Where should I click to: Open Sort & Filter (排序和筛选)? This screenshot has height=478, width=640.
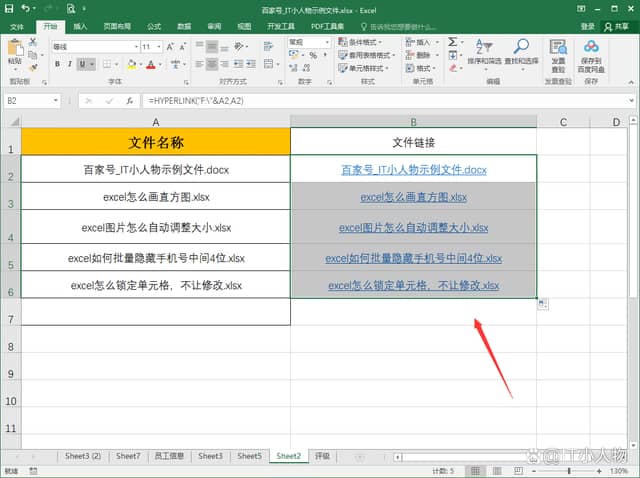[x=483, y=52]
